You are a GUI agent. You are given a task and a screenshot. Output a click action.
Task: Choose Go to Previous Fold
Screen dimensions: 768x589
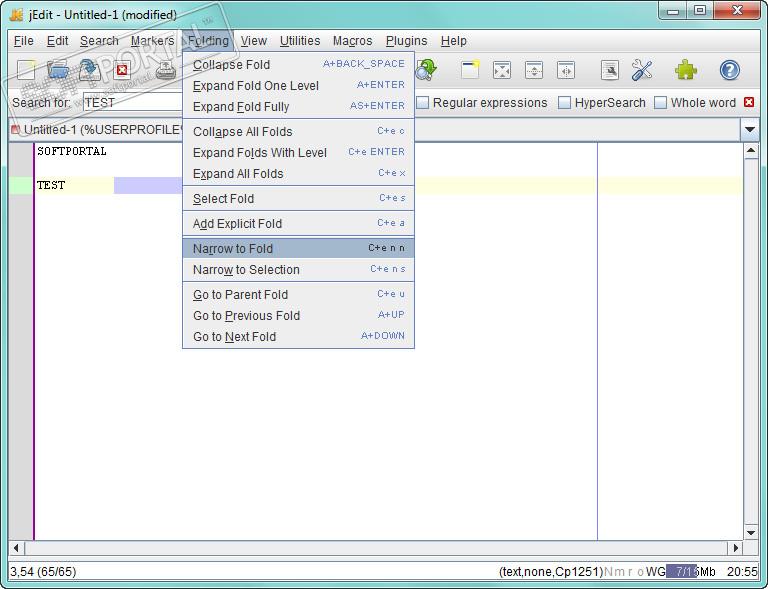point(298,316)
